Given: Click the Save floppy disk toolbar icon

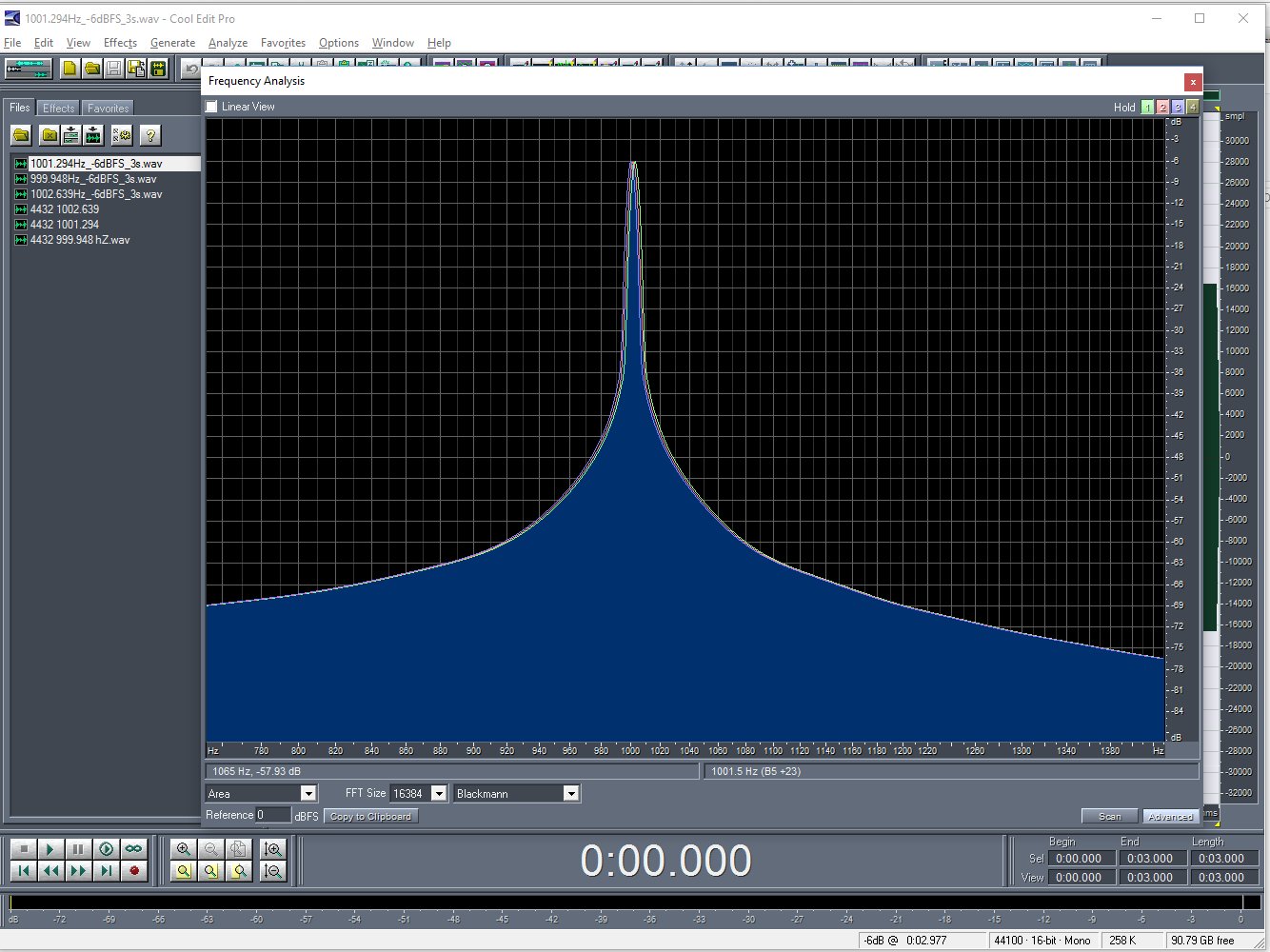Looking at the screenshot, I should tap(114, 69).
